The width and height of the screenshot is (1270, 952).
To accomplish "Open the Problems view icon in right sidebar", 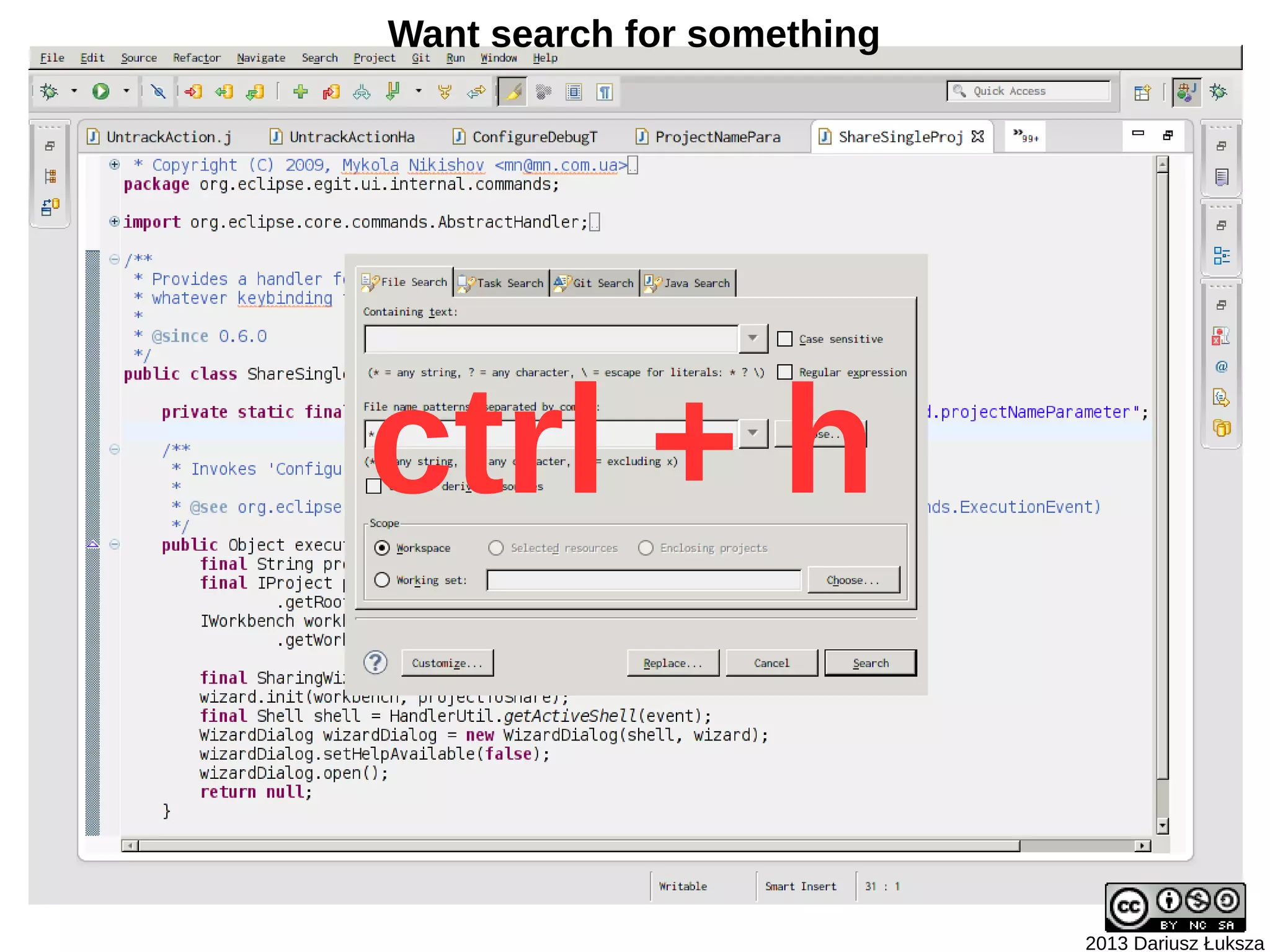I will [1220, 336].
